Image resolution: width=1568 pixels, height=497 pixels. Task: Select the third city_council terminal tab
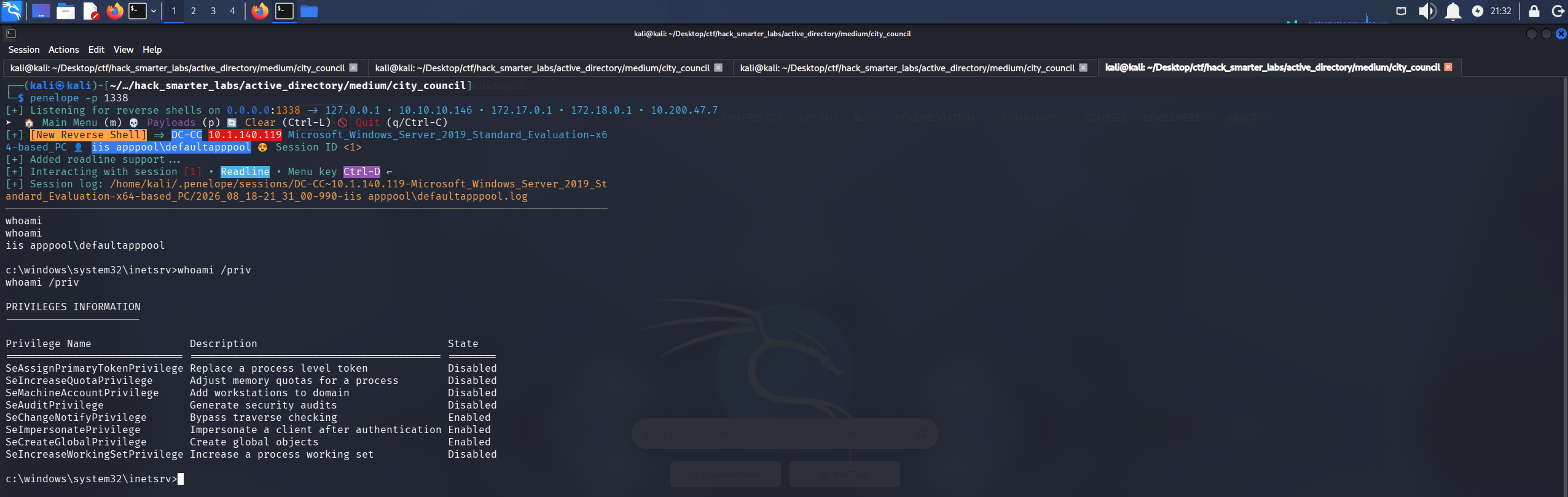pyautogui.click(x=907, y=68)
